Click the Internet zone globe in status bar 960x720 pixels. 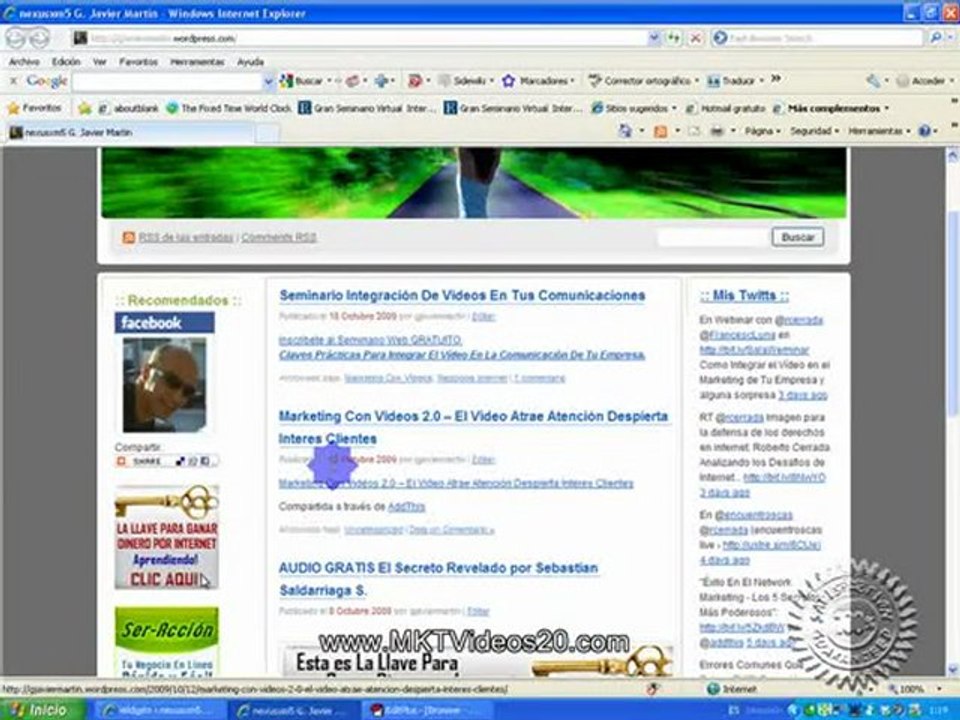click(x=713, y=689)
